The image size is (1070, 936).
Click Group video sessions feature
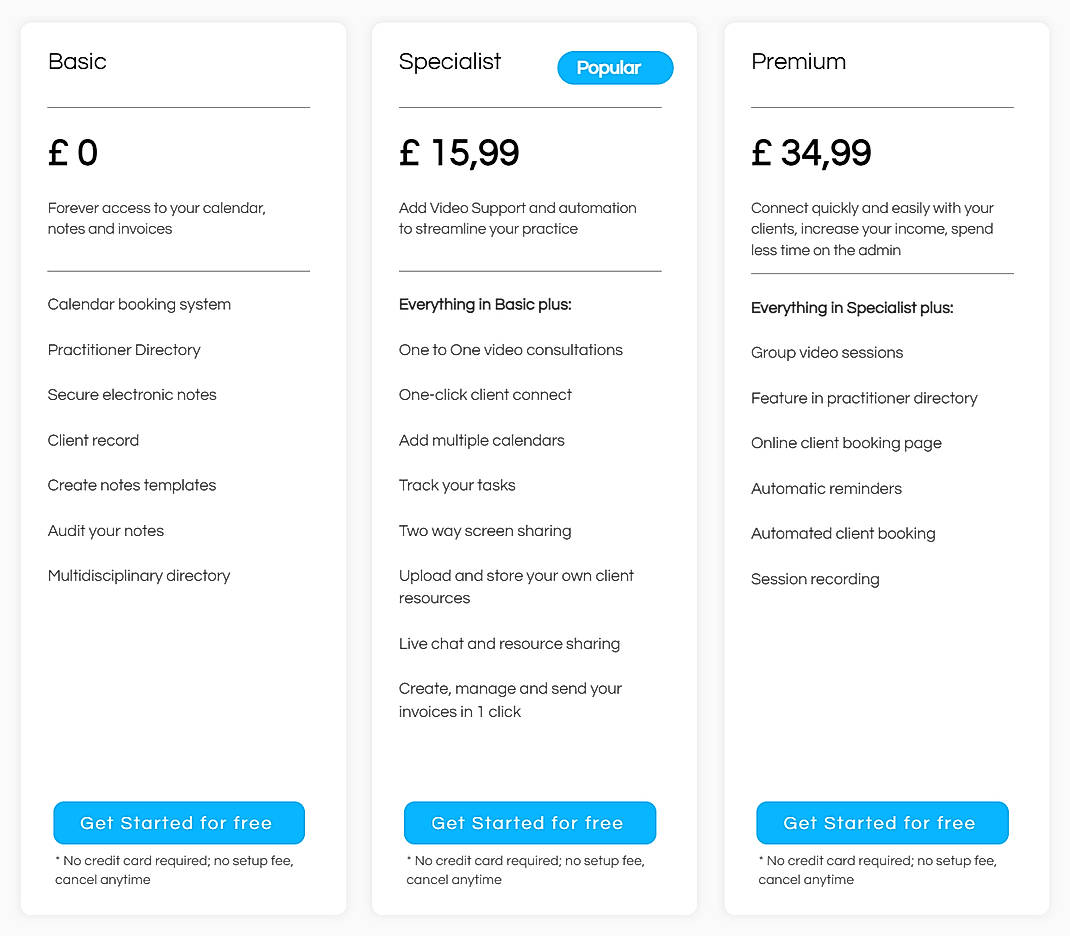[827, 353]
